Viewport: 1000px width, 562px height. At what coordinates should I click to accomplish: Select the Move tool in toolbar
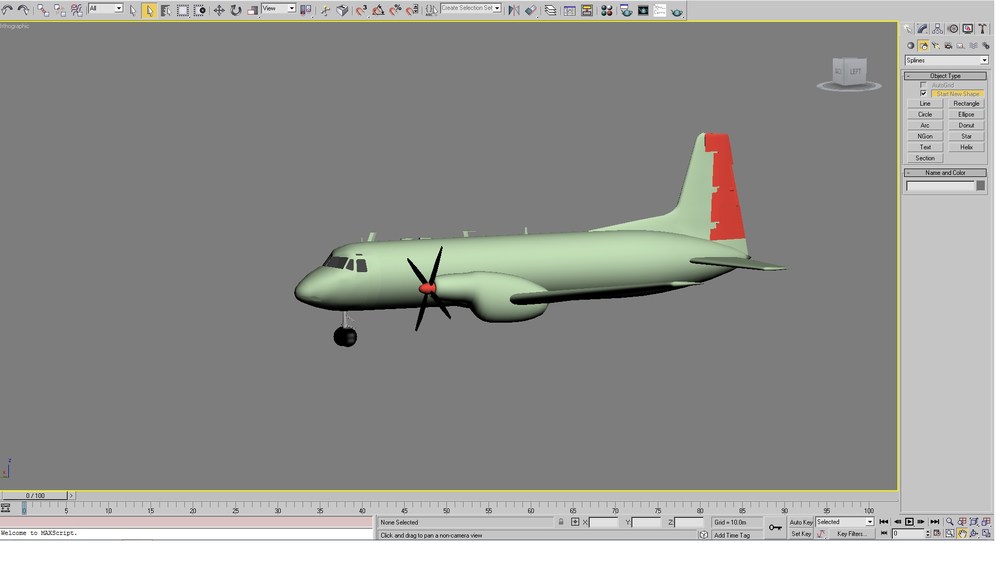pyautogui.click(x=219, y=10)
